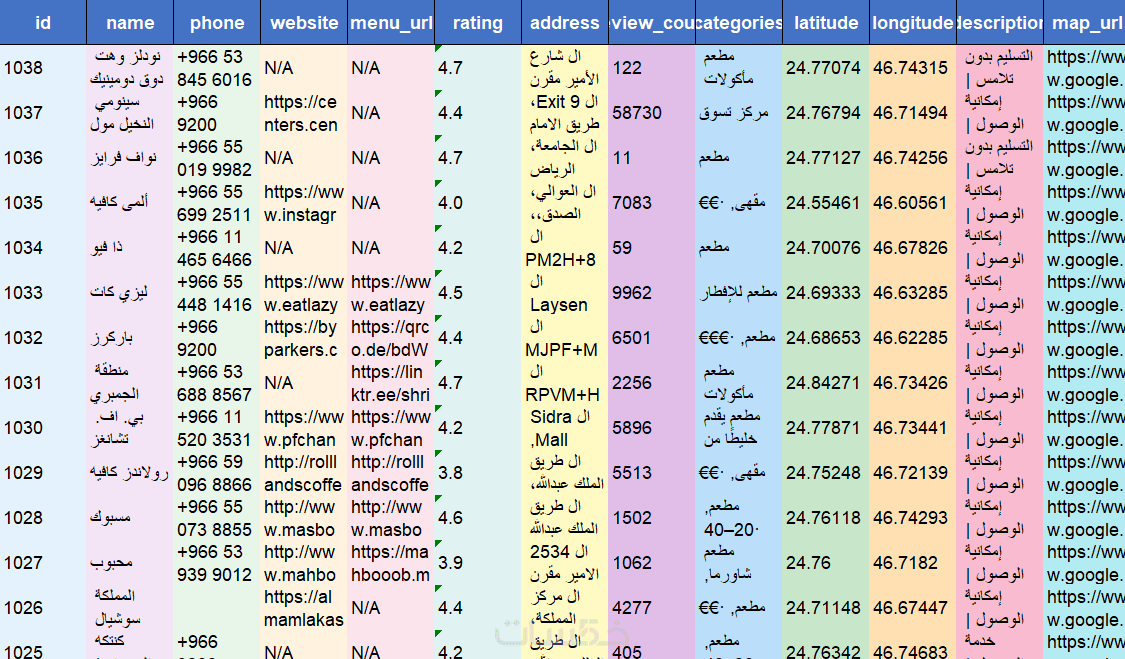The width and height of the screenshot is (1125, 659).
Task: Open menu link 'https://linktr.ee/shri'
Action: pyautogui.click(x=391, y=383)
